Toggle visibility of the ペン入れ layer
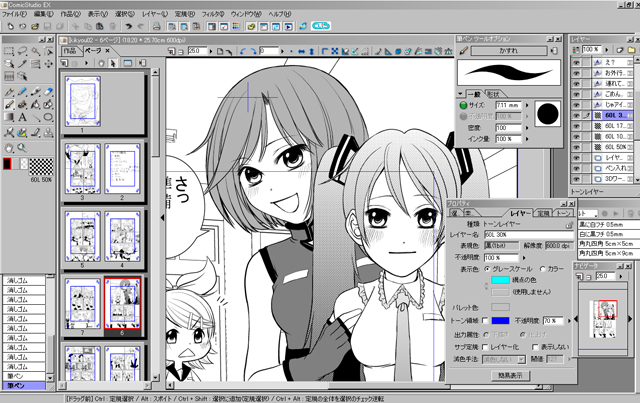The height and width of the screenshot is (403, 640). pos(576,168)
